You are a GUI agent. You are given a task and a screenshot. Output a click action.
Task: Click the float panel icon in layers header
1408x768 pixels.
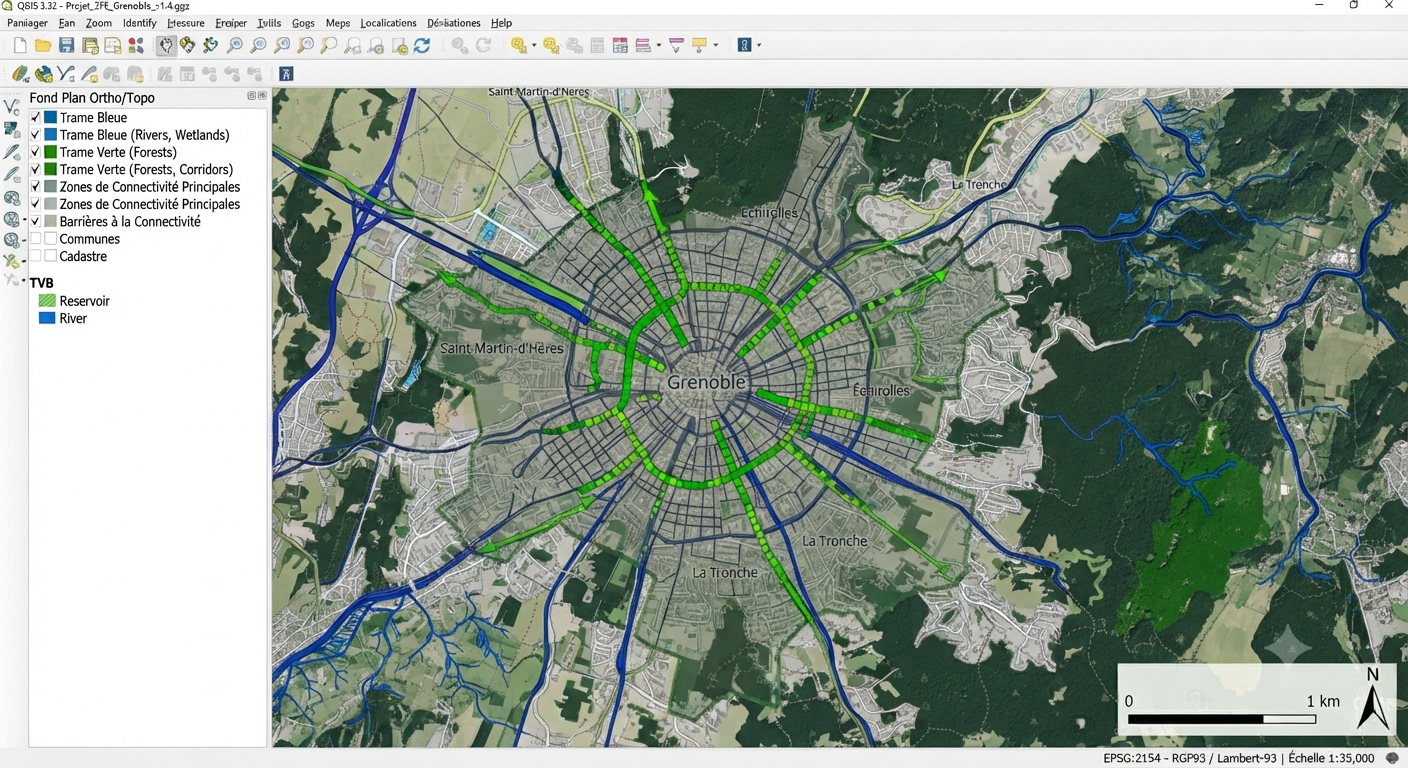[x=252, y=96]
